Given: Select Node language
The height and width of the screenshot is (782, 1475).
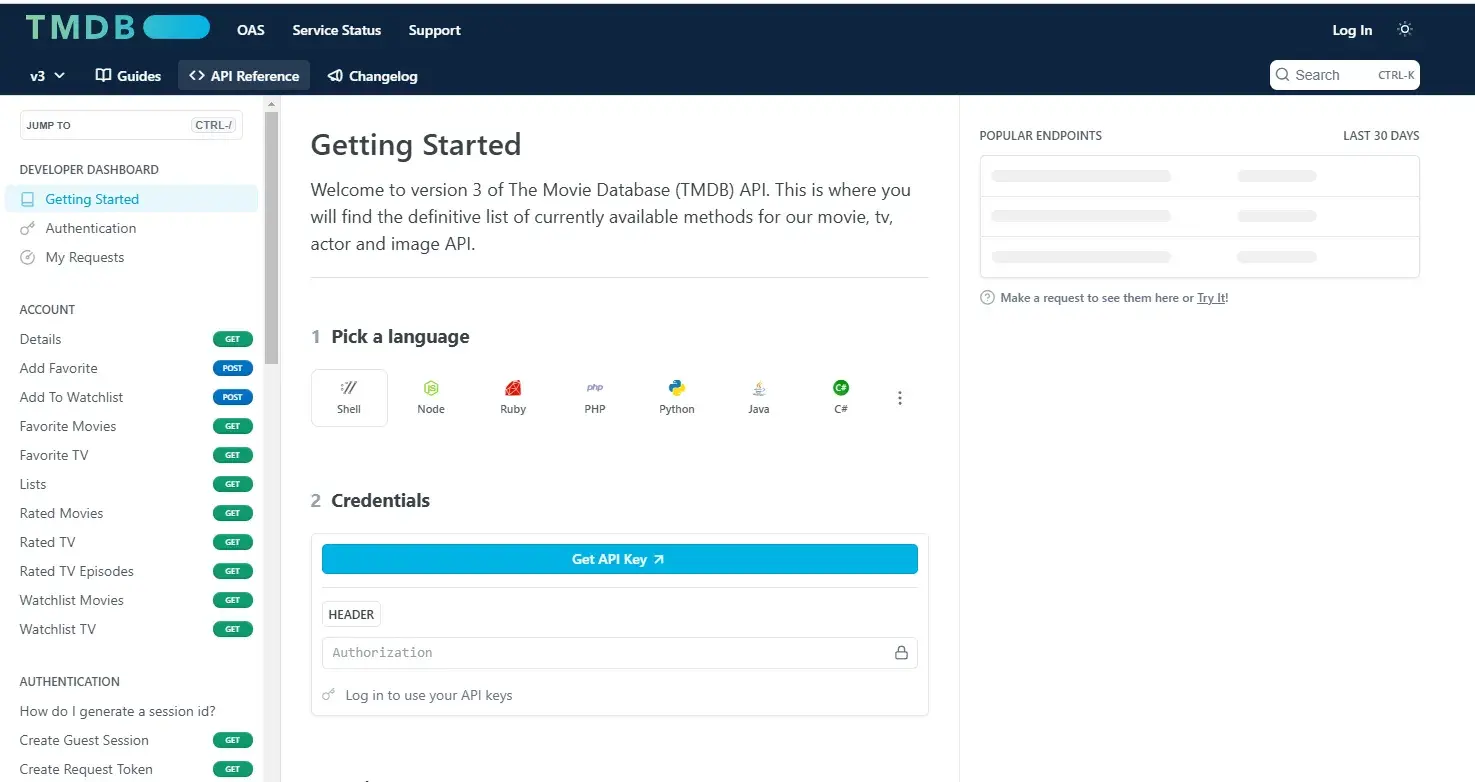Looking at the screenshot, I should pyautogui.click(x=431, y=398).
